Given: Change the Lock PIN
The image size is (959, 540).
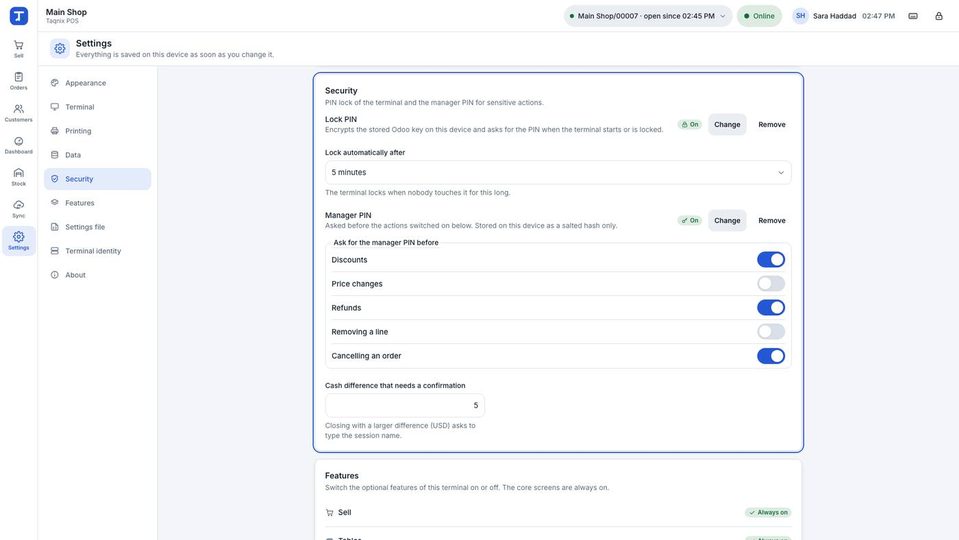Looking at the screenshot, I should click(x=727, y=124).
